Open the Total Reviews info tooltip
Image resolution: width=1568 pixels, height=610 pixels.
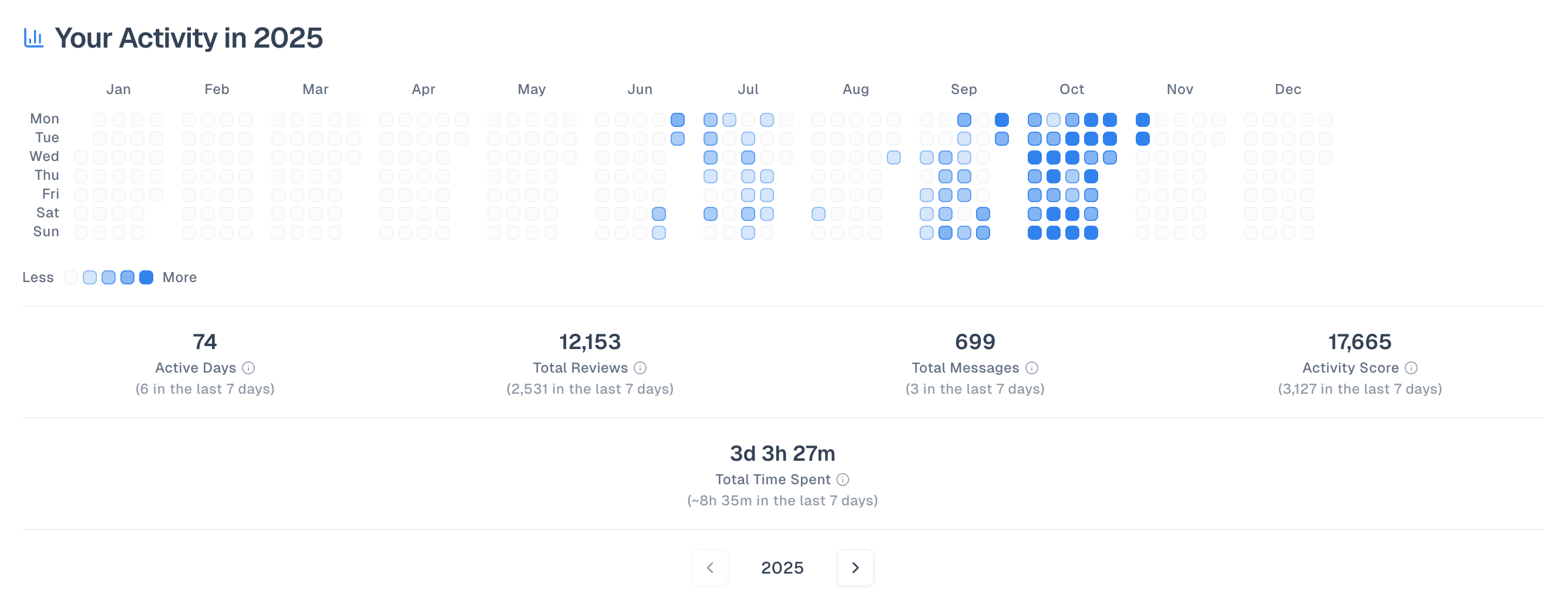(640, 367)
